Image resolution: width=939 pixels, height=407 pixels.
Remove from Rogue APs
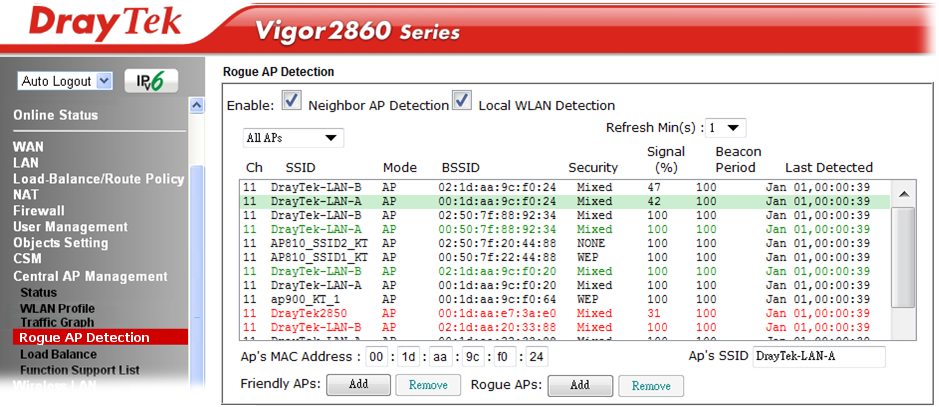click(x=651, y=385)
